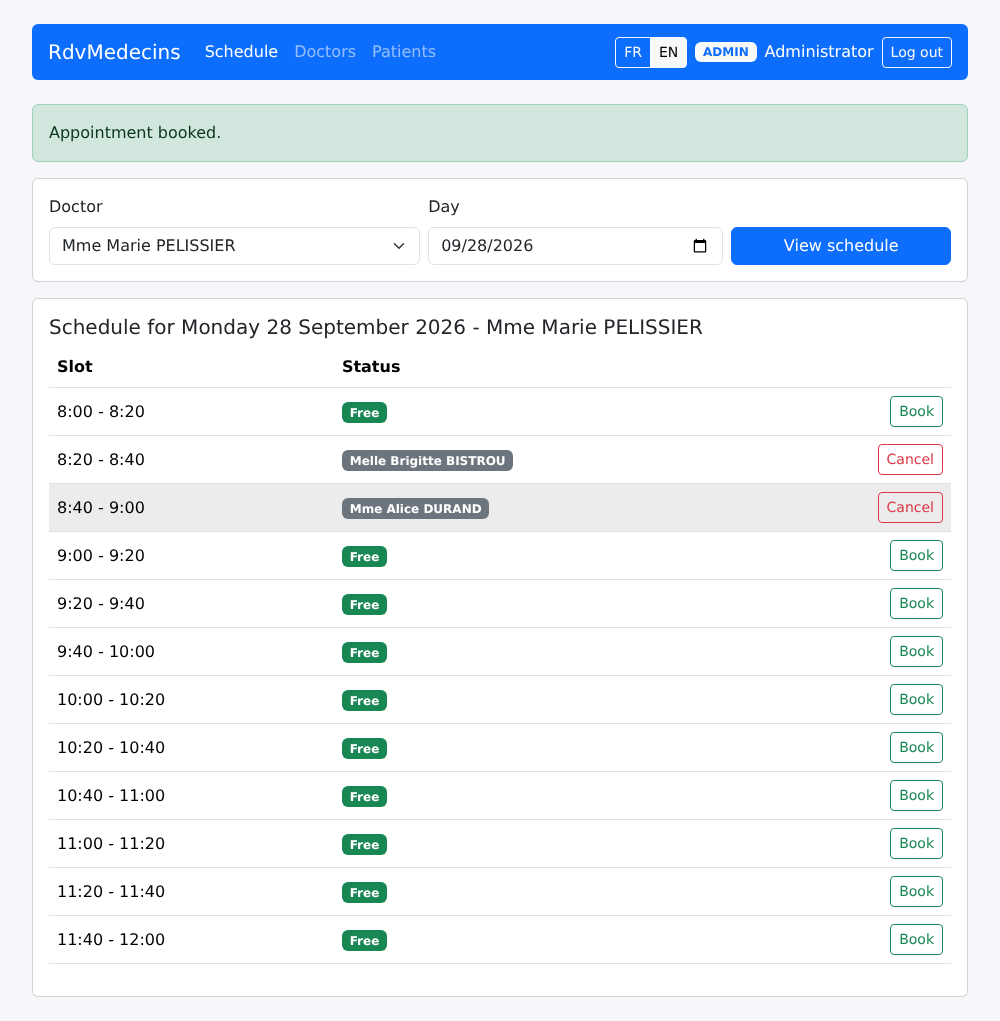The image size is (1000, 1021).
Task: Book the 11:40 - 12:00 slot
Action: [916, 940]
